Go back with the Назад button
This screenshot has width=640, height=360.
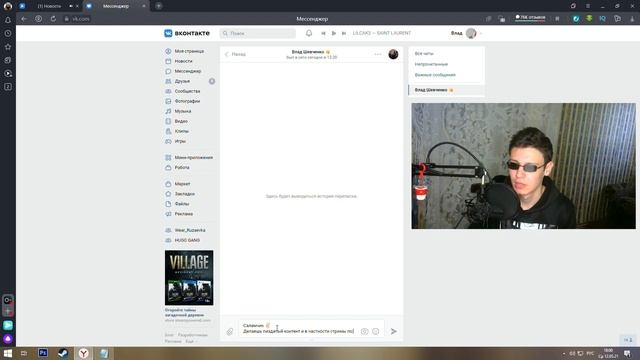(x=236, y=54)
